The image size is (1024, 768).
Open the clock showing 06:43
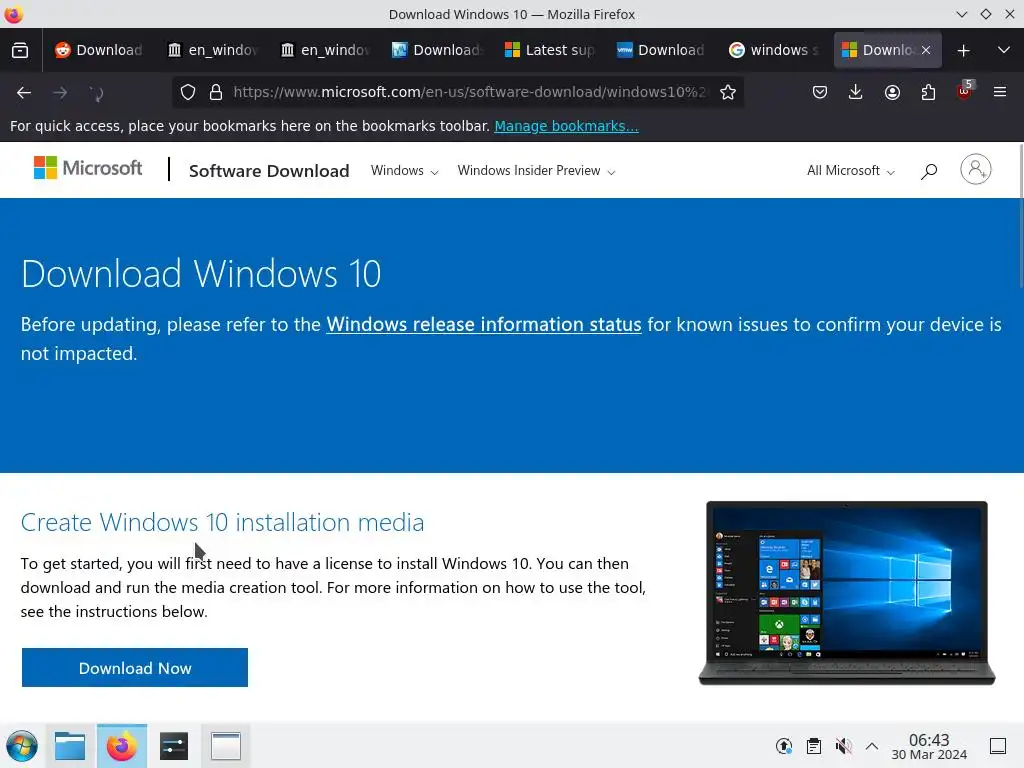(x=929, y=746)
